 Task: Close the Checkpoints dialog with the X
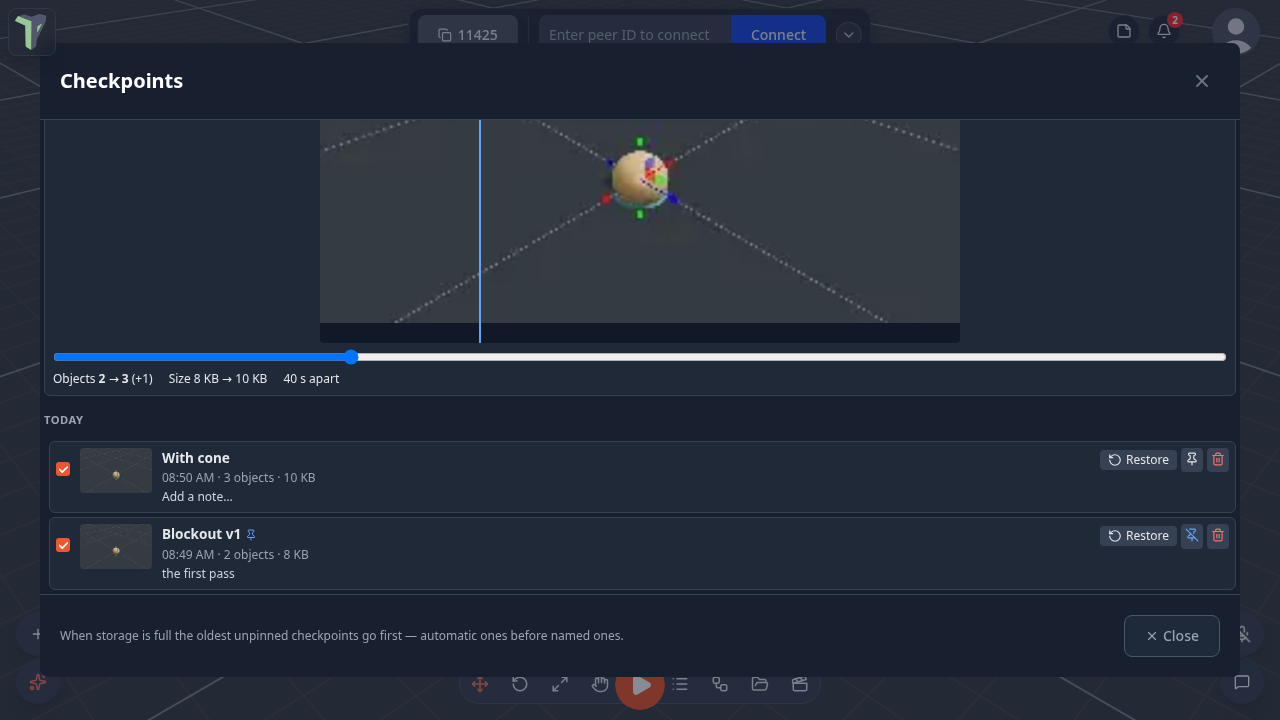tap(1202, 81)
